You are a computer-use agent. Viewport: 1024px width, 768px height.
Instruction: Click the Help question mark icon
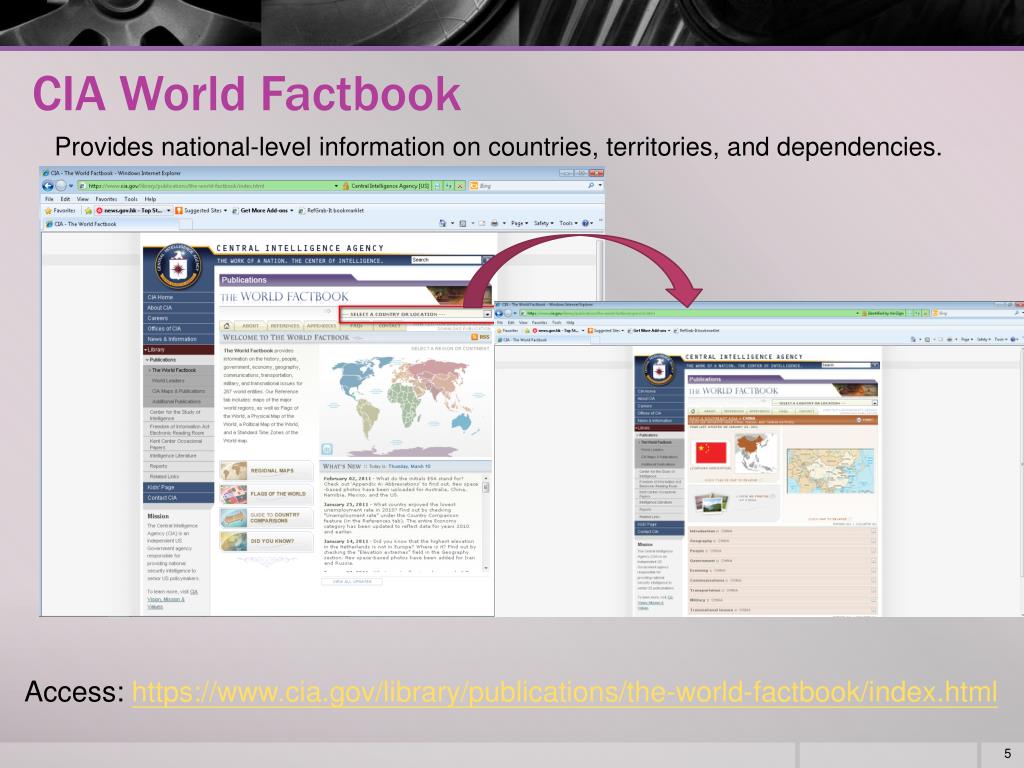pyautogui.click(x=586, y=223)
